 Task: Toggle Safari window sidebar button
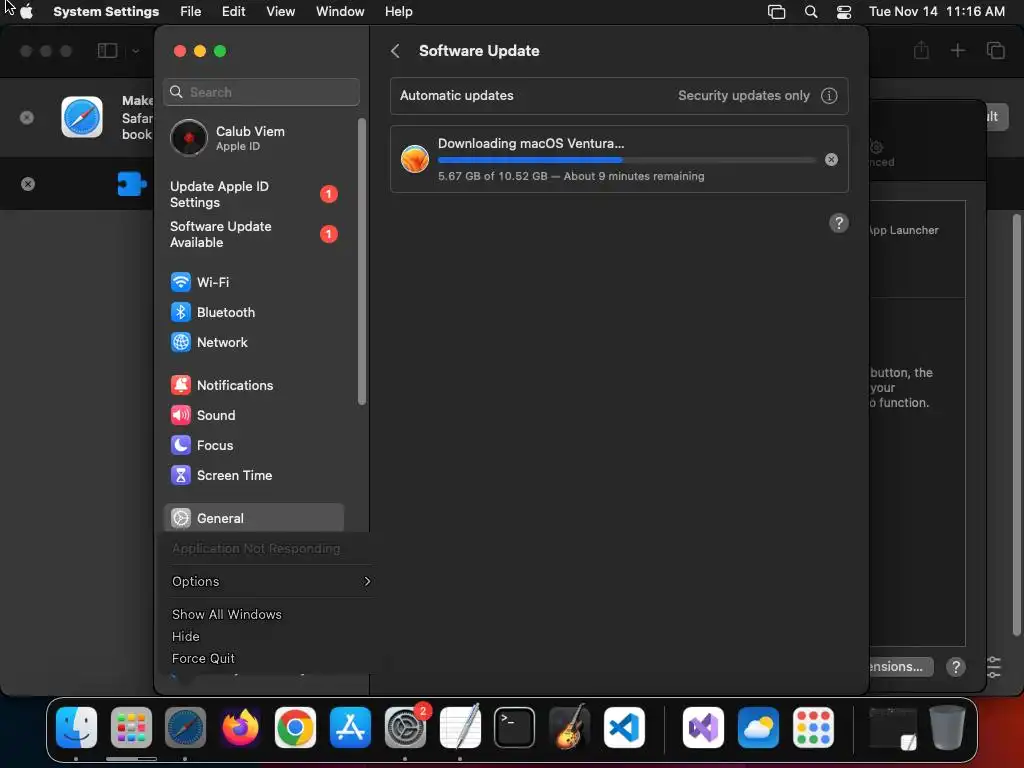point(108,51)
